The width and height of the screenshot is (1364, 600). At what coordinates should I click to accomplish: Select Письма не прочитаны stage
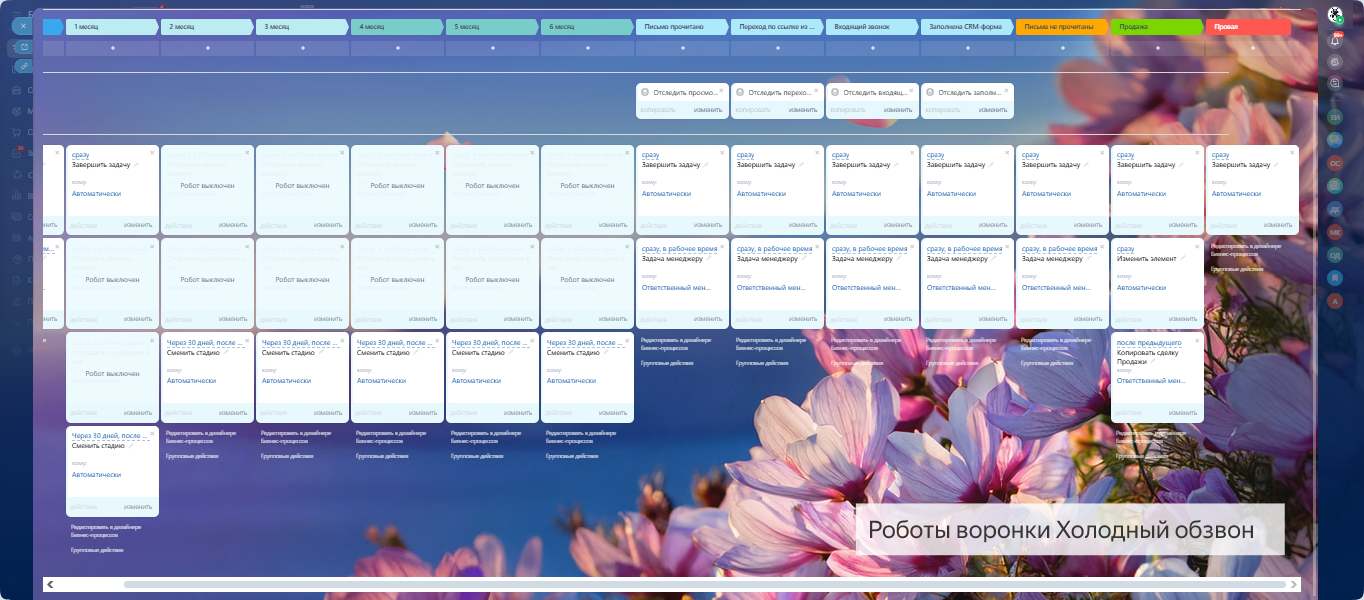click(1062, 27)
